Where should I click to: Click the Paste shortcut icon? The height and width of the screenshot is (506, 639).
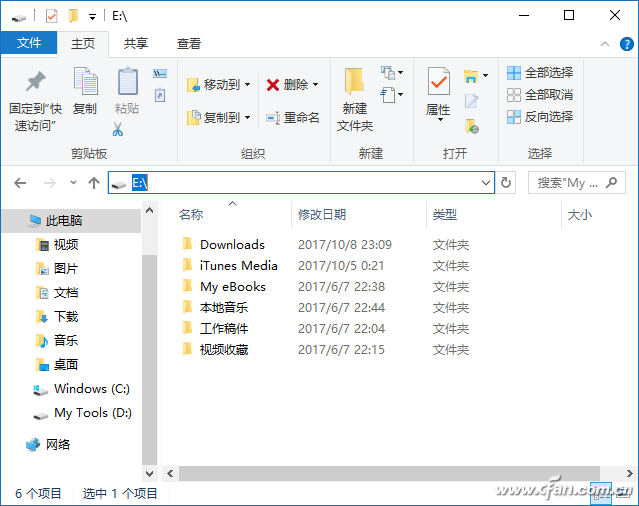coord(160,95)
